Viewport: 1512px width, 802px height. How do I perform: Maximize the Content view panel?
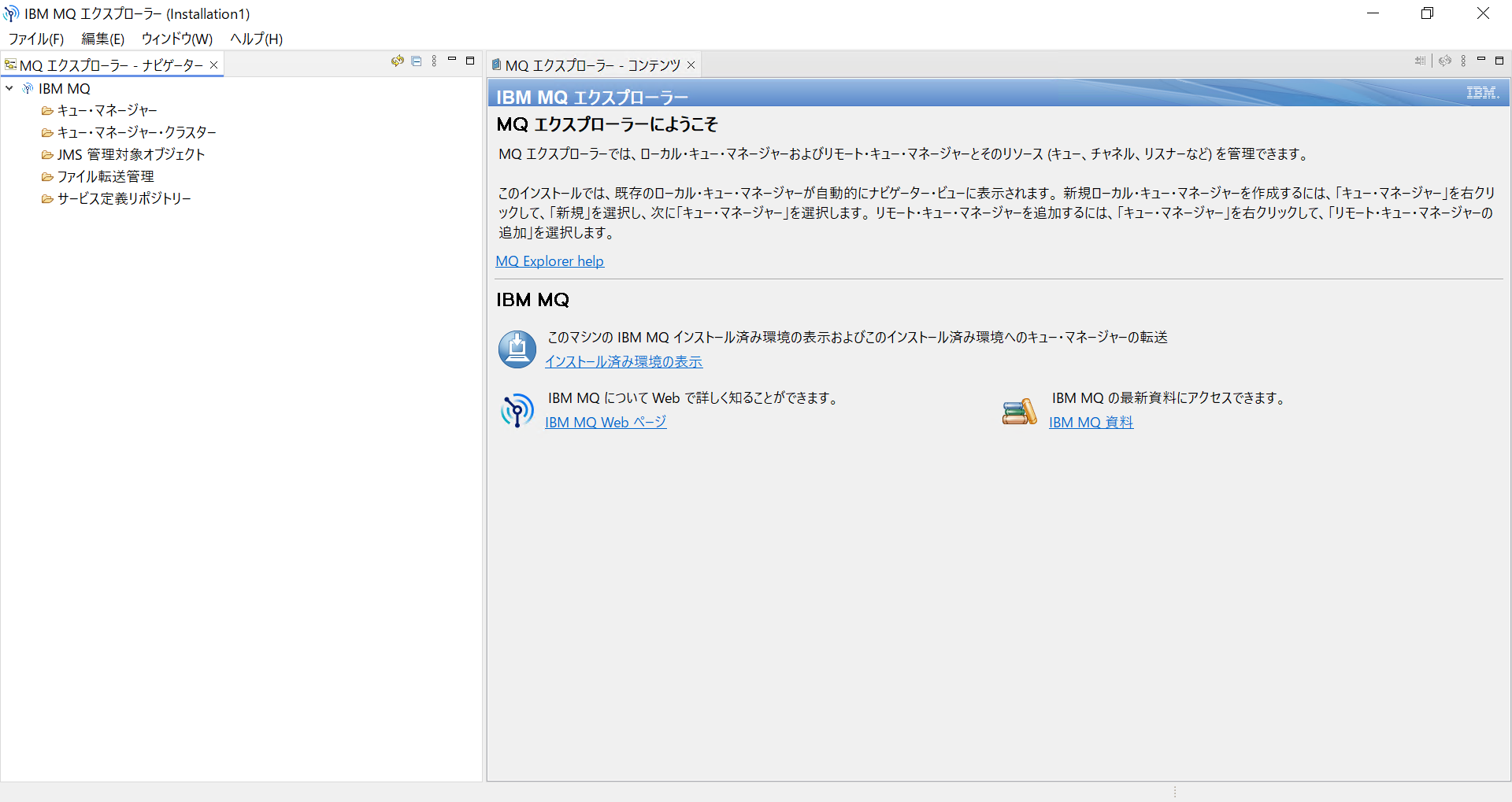(1499, 61)
